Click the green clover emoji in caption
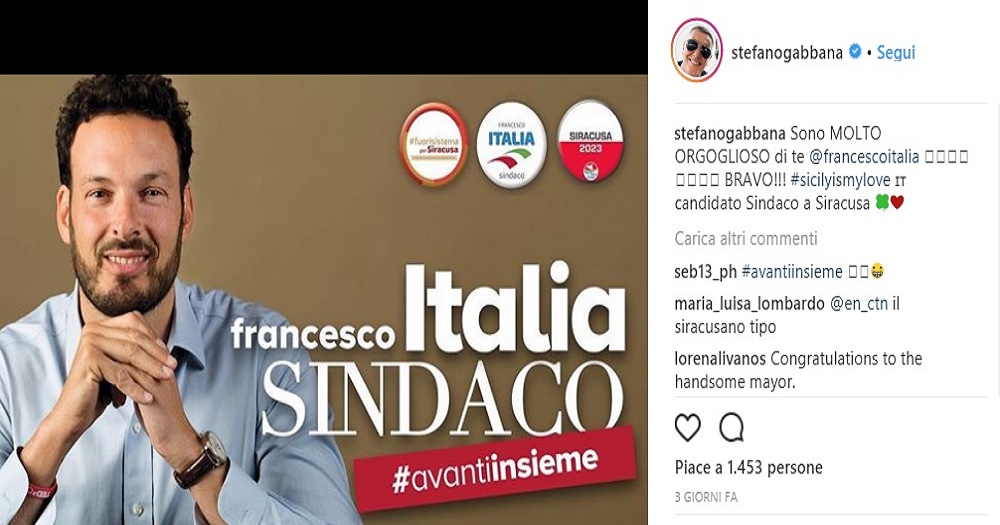Screen dimensions: 1000x525 (x=882, y=203)
